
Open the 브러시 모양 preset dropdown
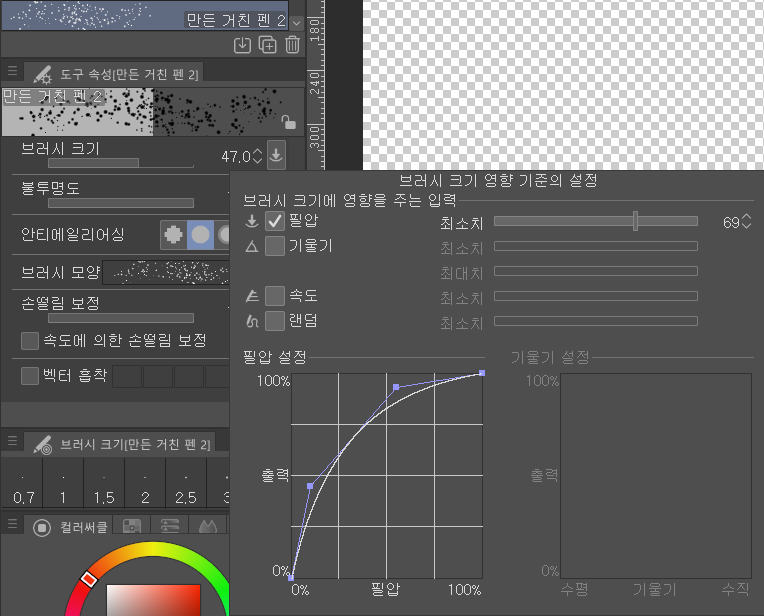point(166,272)
